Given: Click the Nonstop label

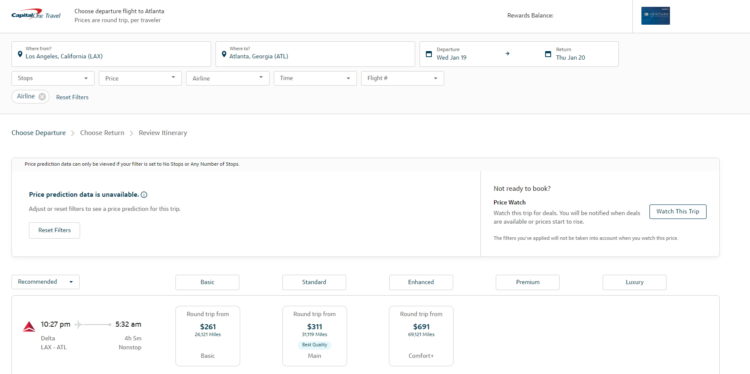Looking at the screenshot, I should 130,347.
